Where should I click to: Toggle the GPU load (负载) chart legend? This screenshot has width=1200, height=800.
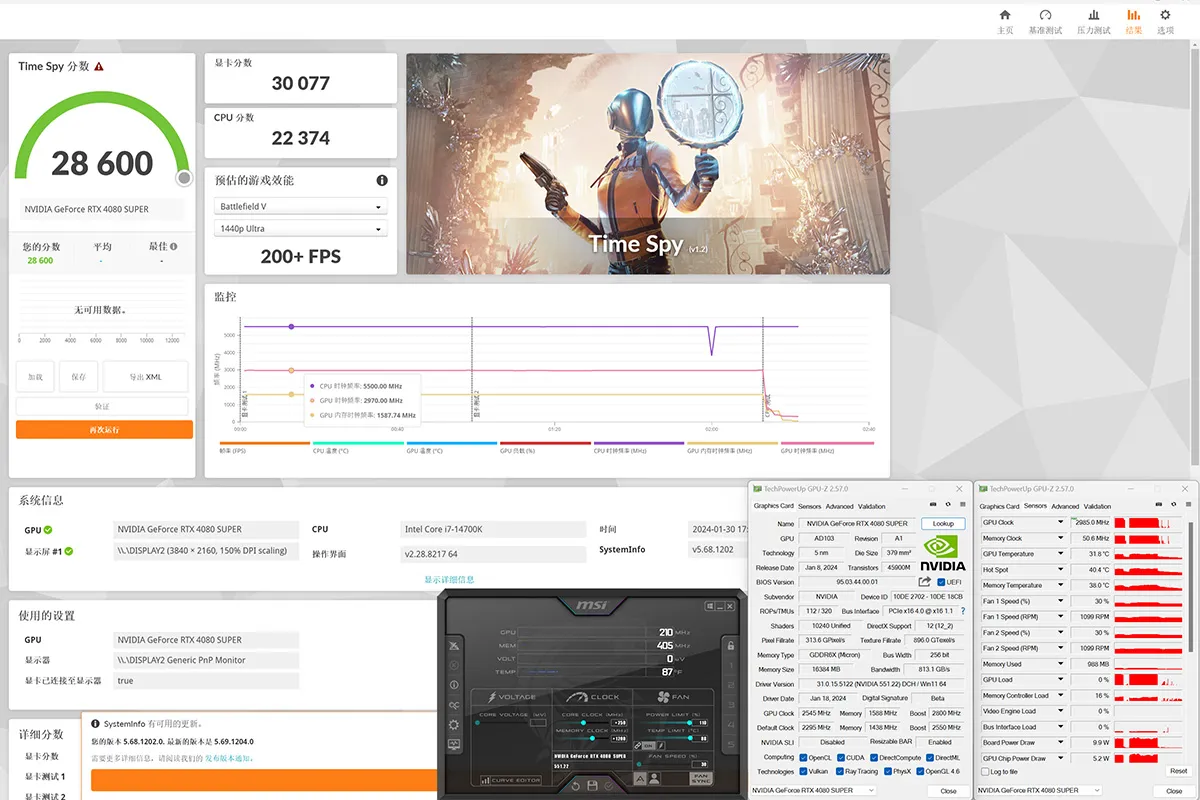(x=545, y=448)
